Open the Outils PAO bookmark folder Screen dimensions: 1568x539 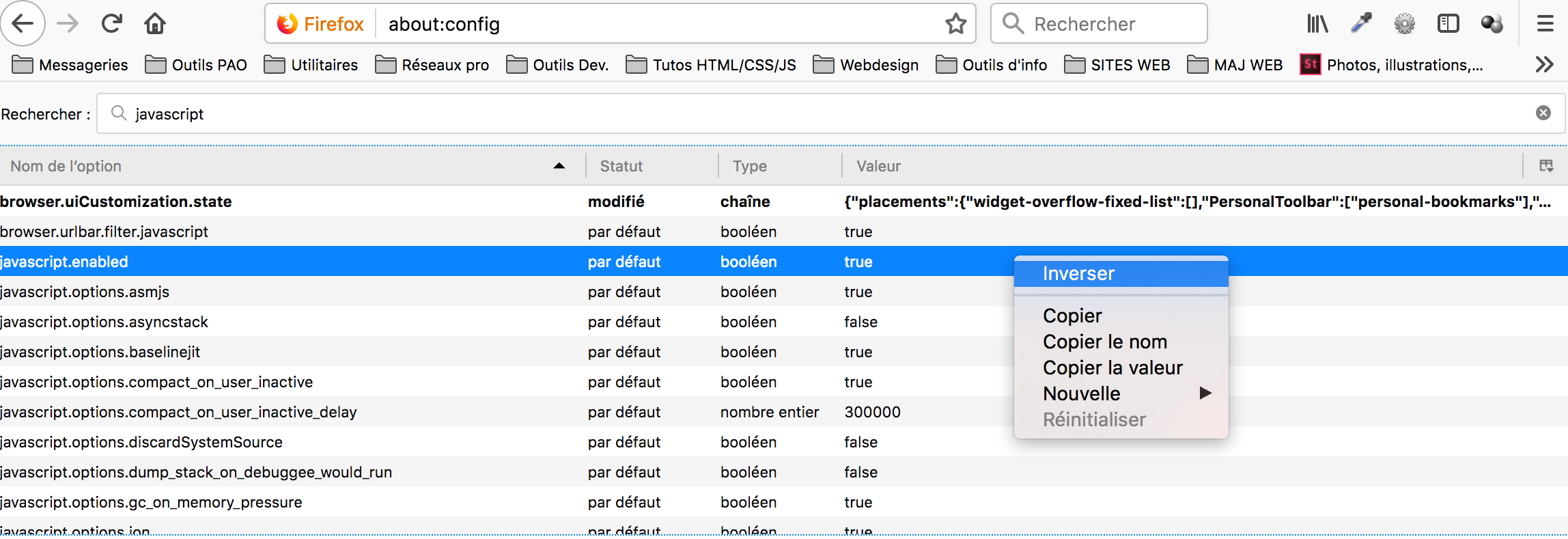coord(196,65)
